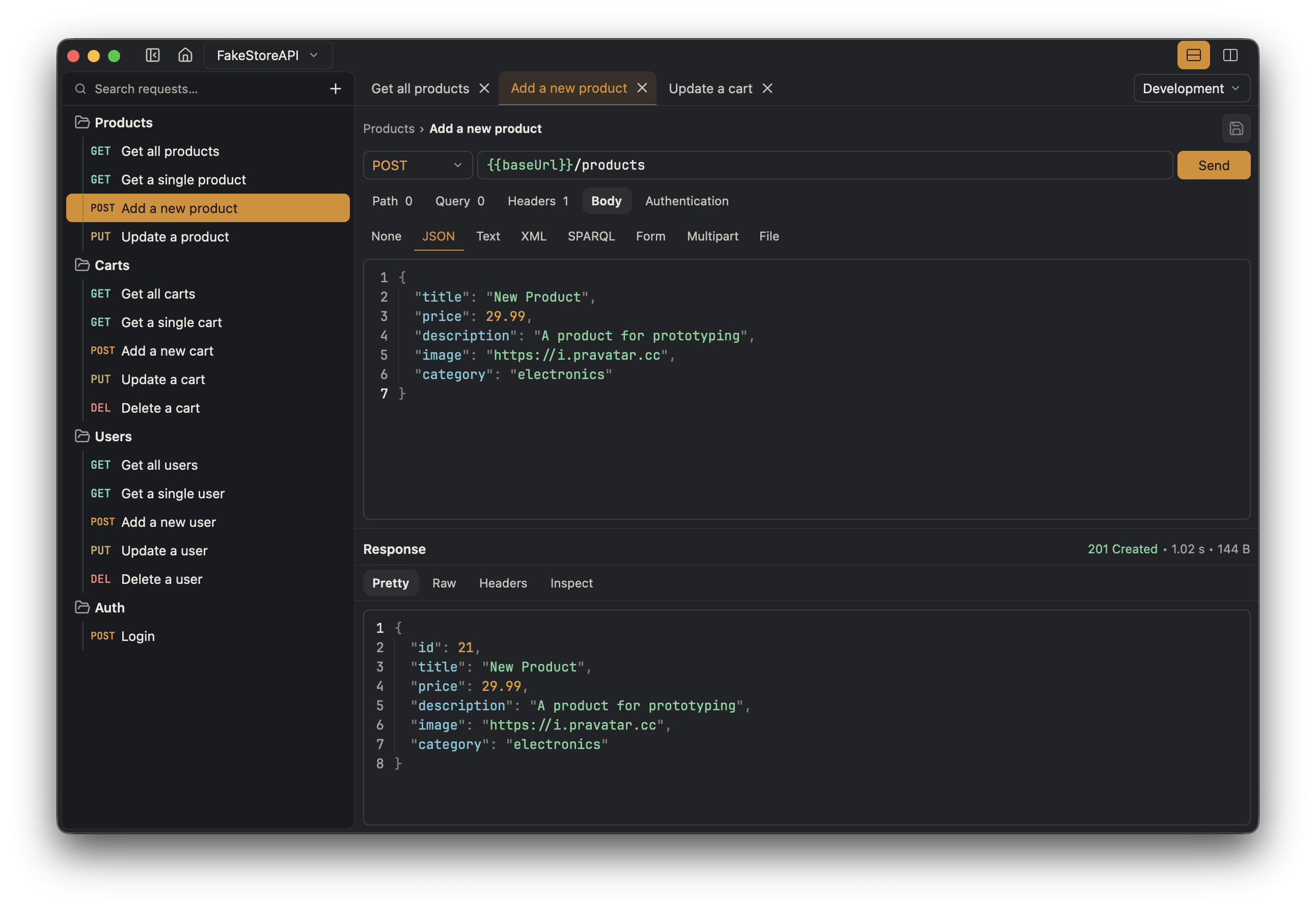Open the Login request
1316x909 pixels.
(x=208, y=636)
